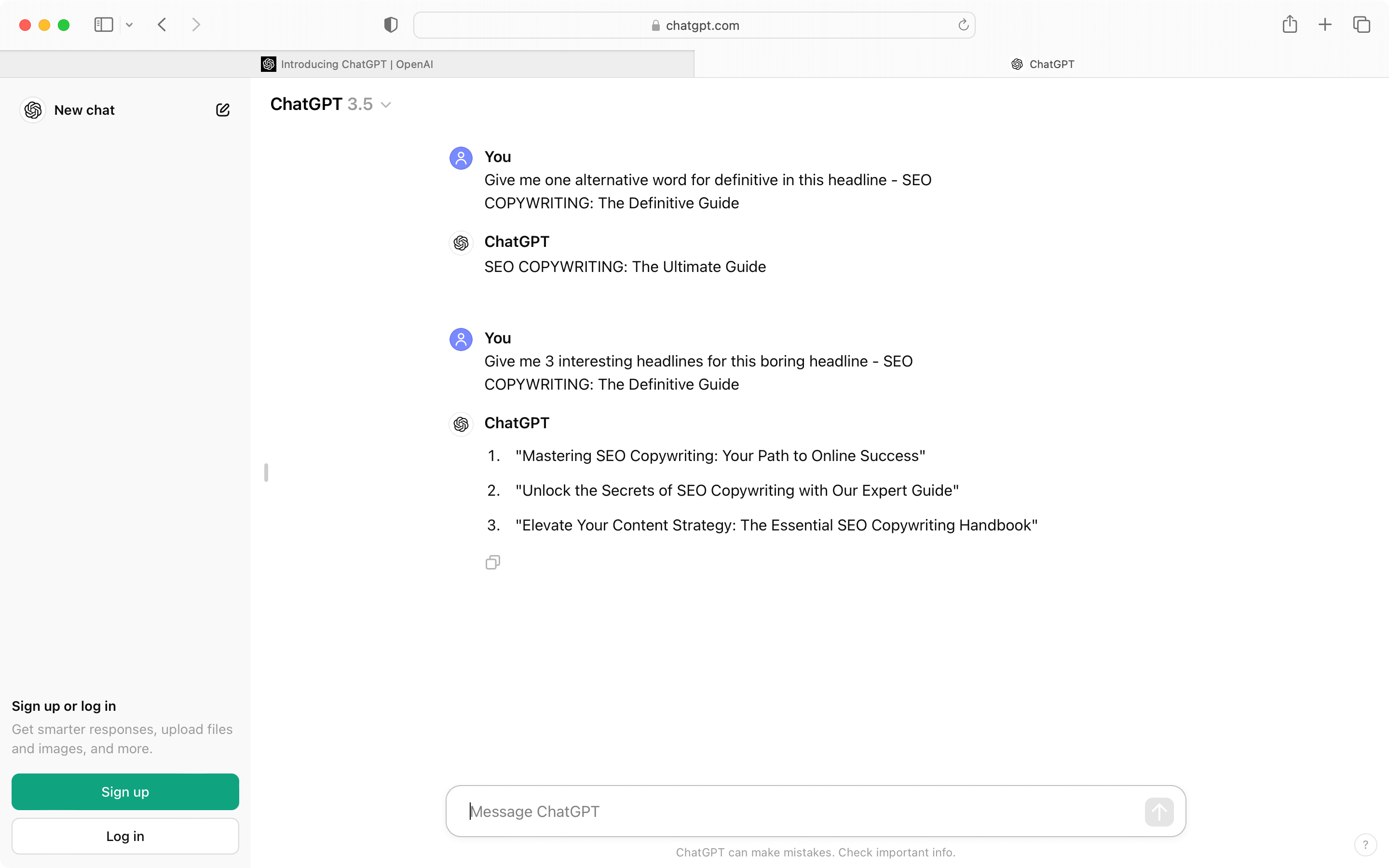Click the Log in button
The image size is (1389, 868).
click(125, 836)
